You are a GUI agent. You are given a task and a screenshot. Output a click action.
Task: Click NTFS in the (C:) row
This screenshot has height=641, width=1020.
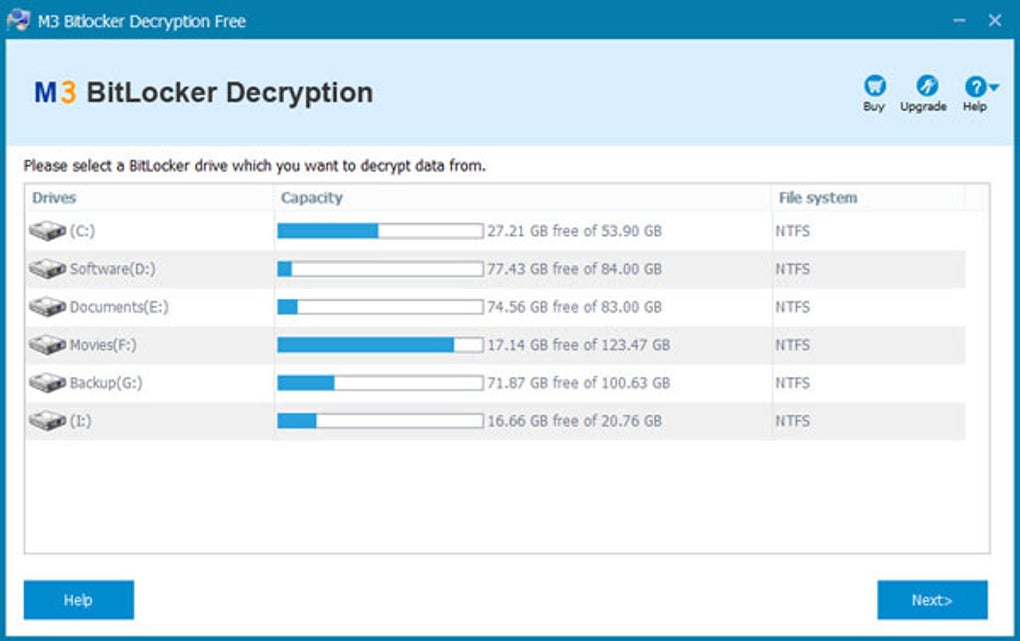point(792,231)
